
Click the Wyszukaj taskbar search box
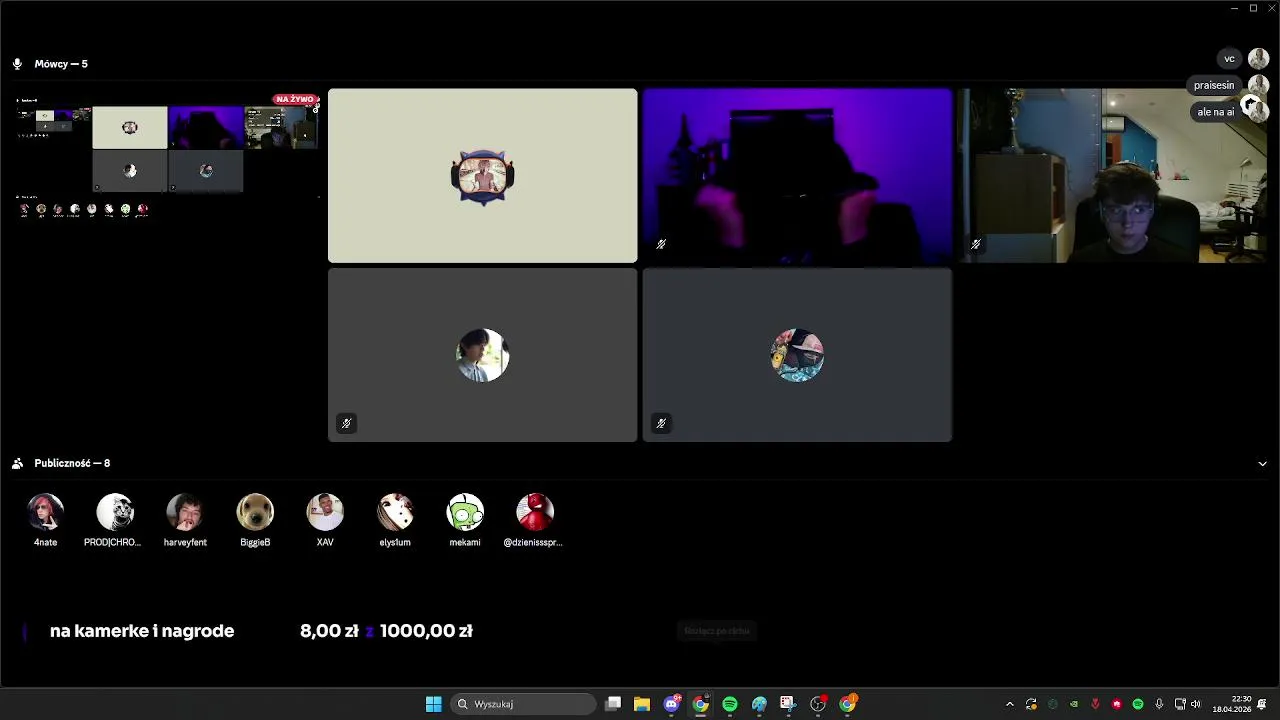(x=525, y=704)
